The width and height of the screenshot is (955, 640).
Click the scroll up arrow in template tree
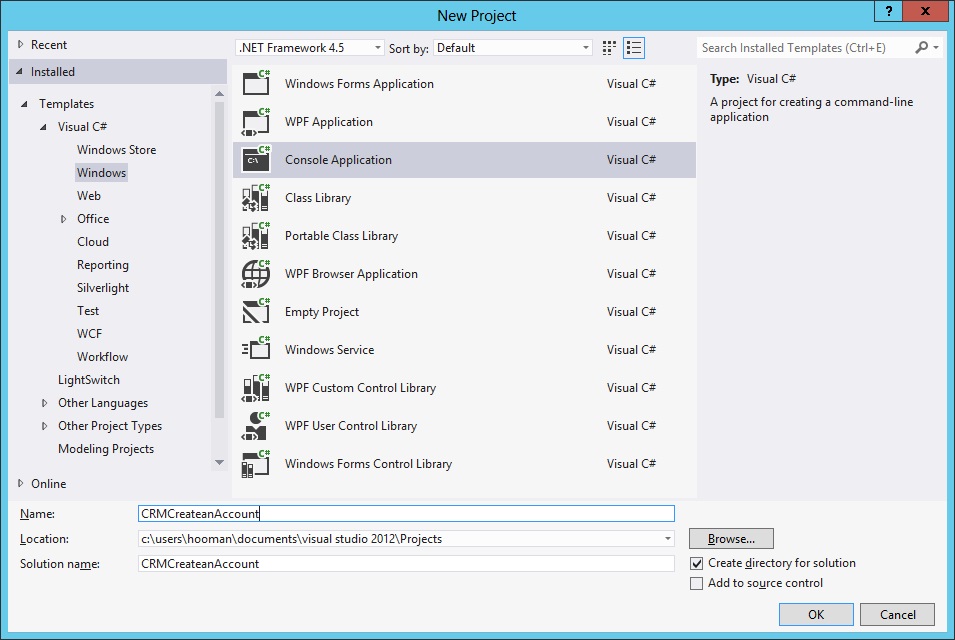(219, 94)
